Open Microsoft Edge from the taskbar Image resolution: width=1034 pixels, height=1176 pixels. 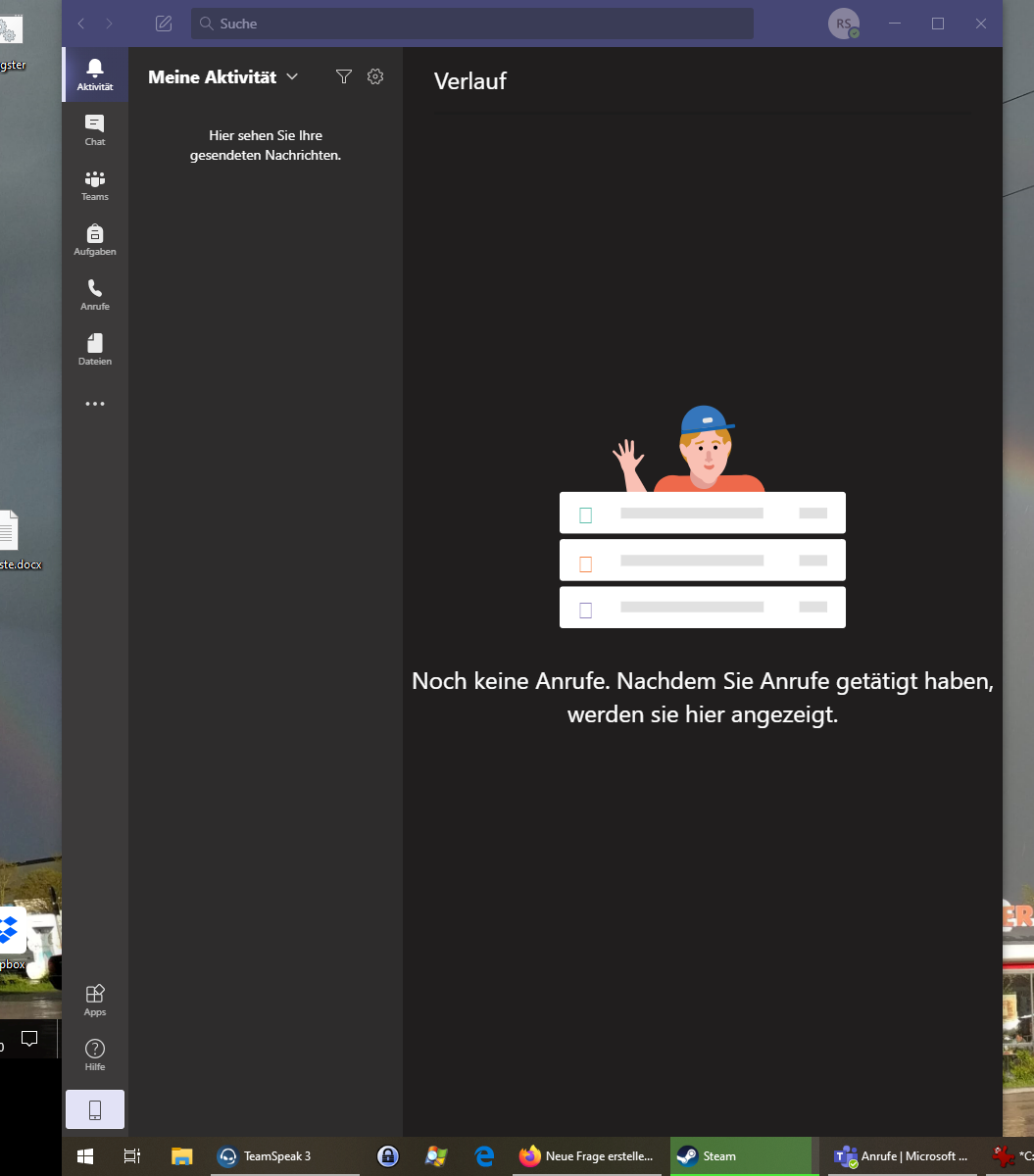[484, 1156]
